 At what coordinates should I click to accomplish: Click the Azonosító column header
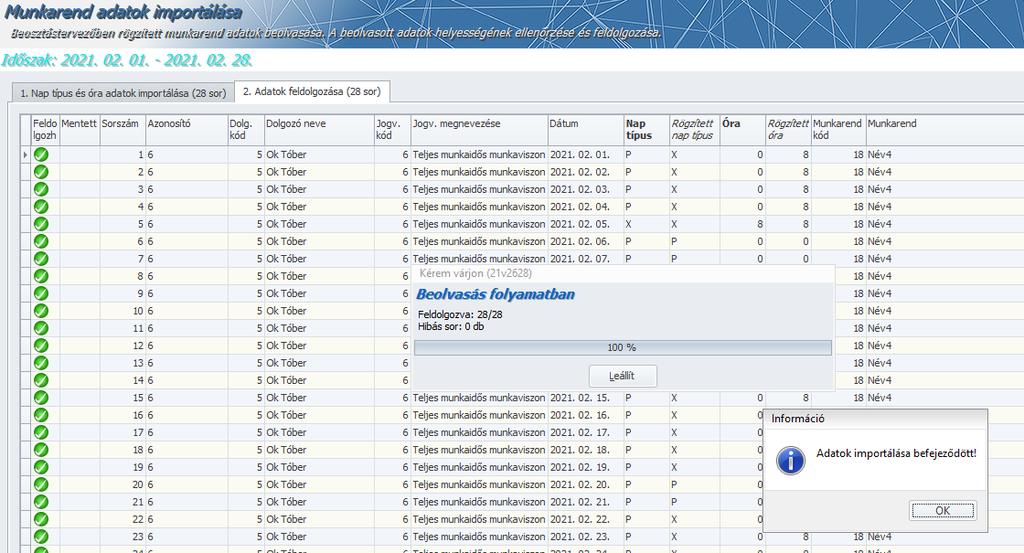pos(186,129)
